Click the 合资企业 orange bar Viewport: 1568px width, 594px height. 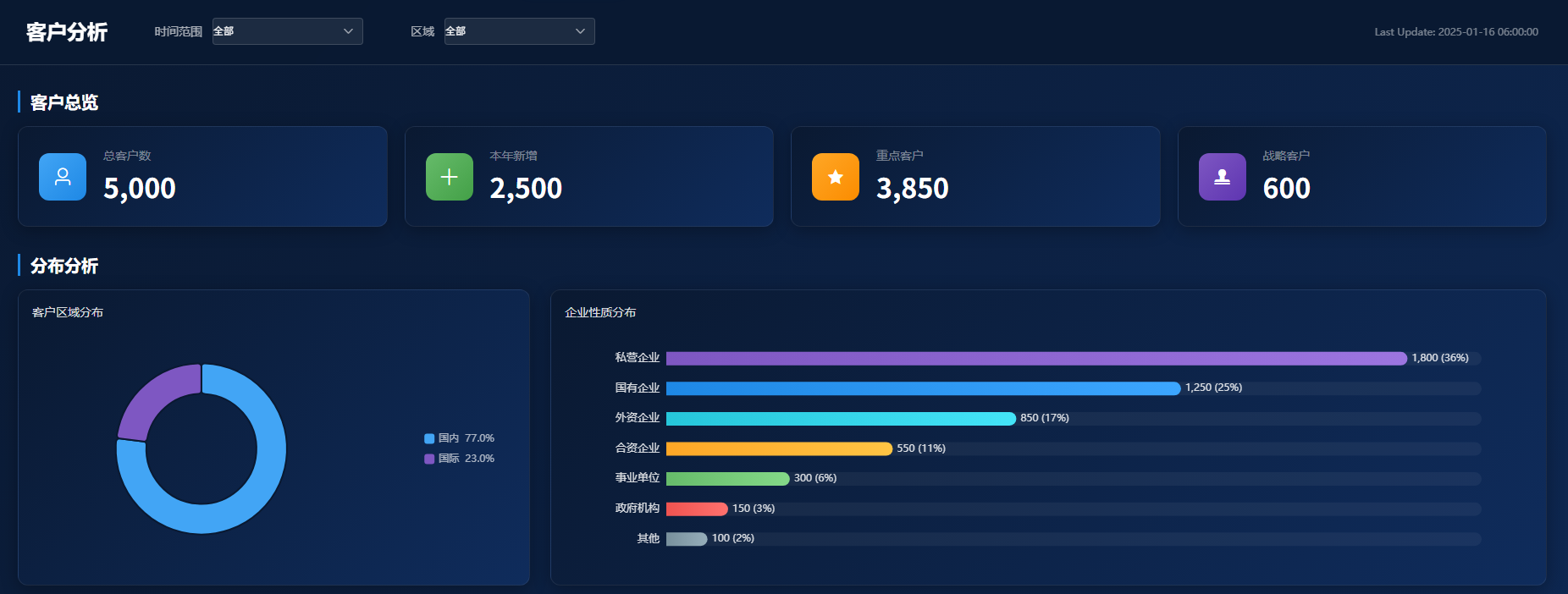pos(779,448)
